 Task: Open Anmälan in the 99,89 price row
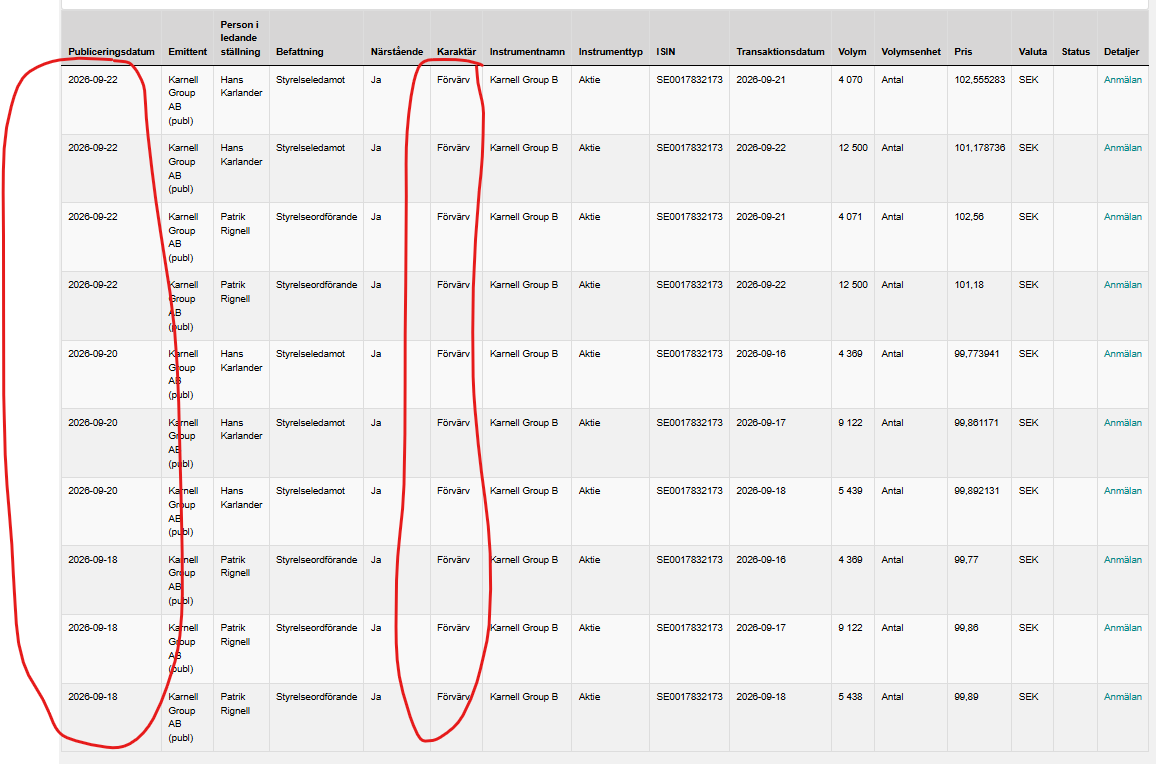point(1122,697)
